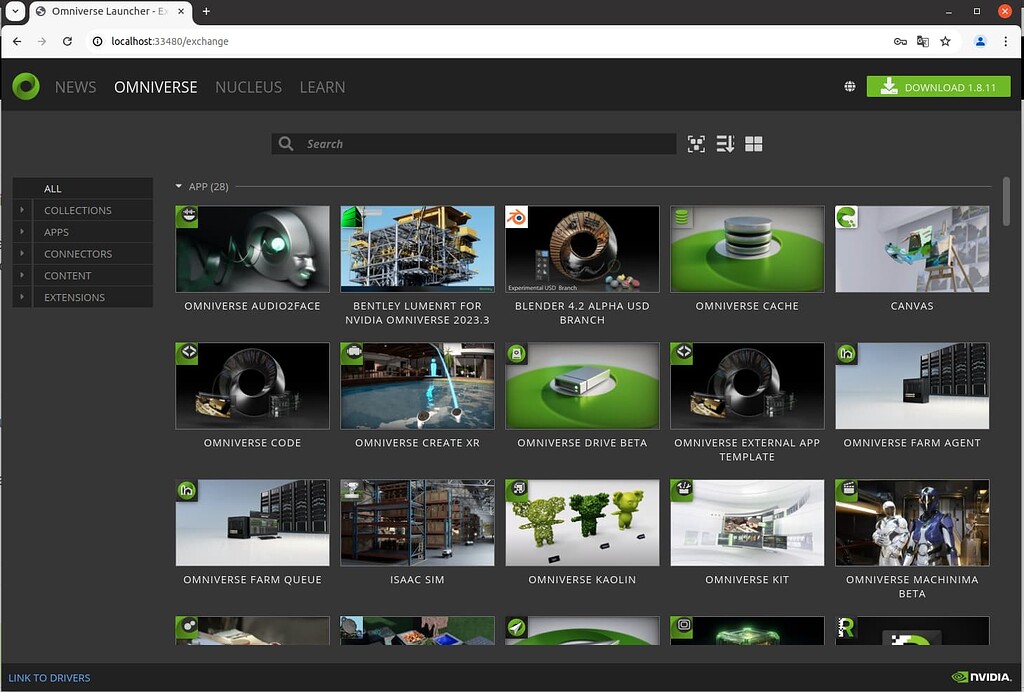The height and width of the screenshot is (692, 1024).
Task: Open the NEWS section
Action: click(x=75, y=87)
